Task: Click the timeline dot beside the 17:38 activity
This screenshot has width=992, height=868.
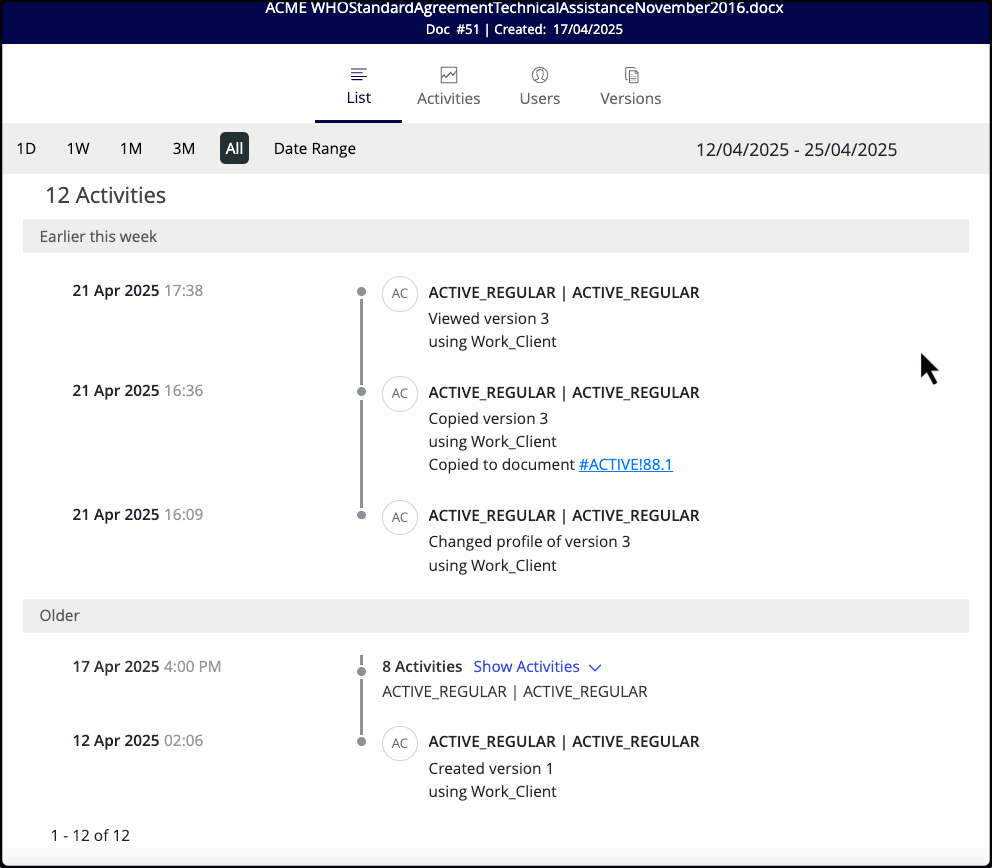Action: [x=361, y=293]
